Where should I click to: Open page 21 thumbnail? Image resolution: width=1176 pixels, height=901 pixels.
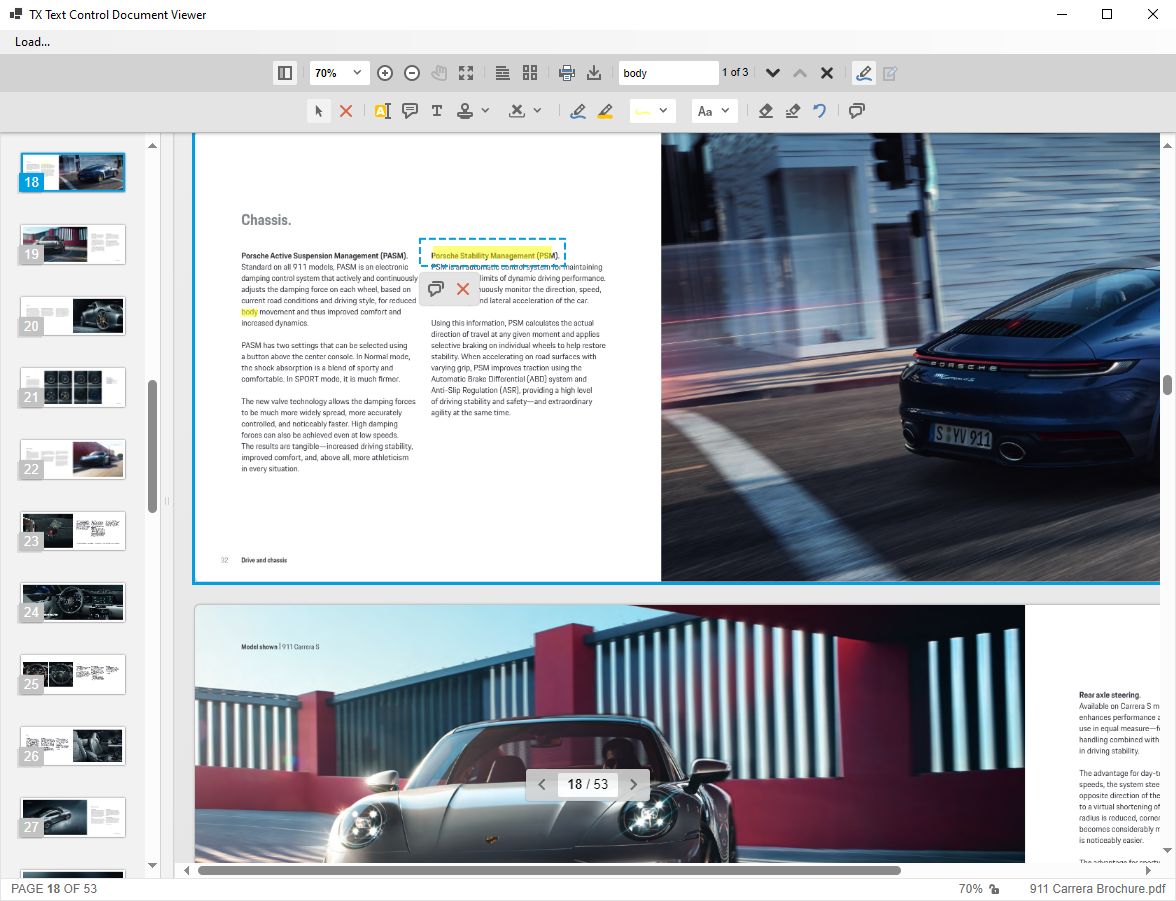[x=73, y=387]
